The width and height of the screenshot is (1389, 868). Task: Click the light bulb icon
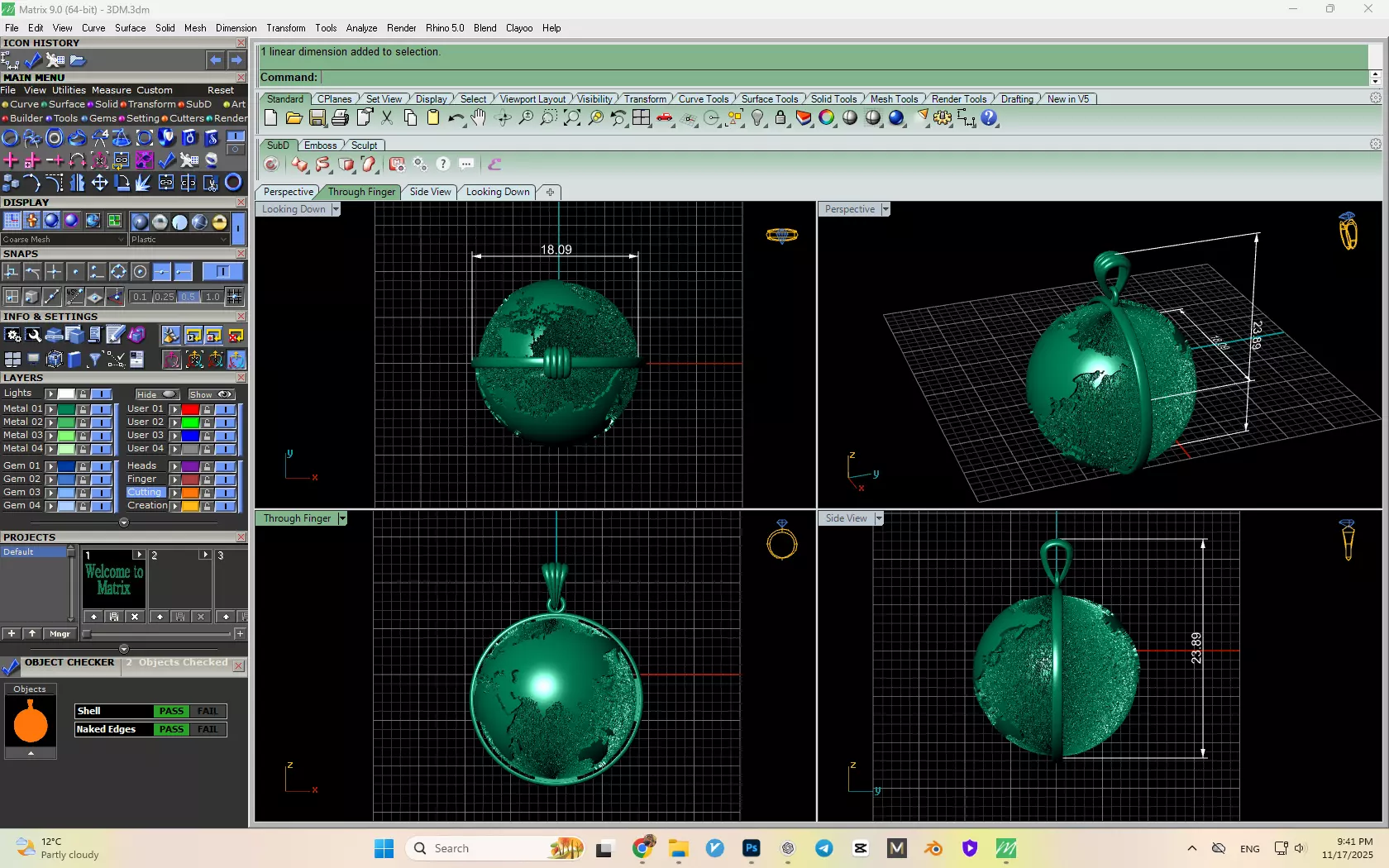click(757, 118)
